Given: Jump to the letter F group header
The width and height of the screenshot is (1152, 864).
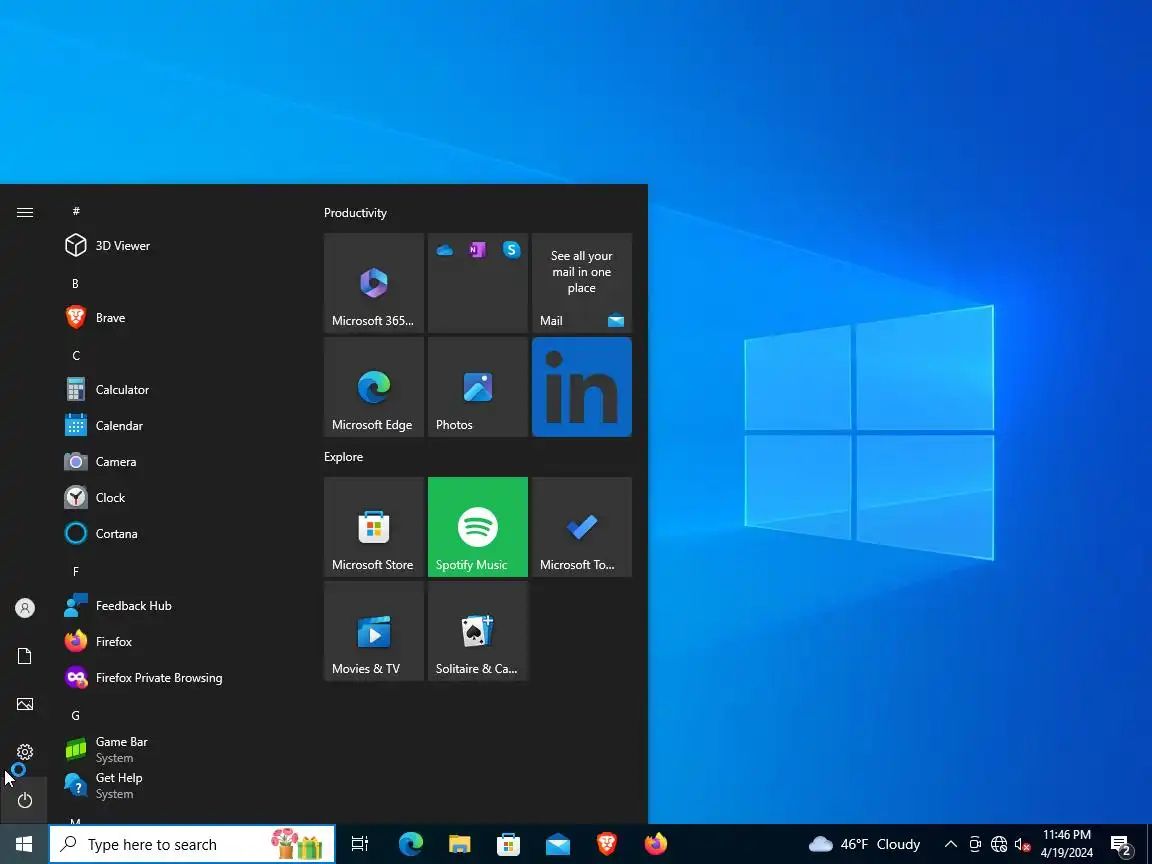Looking at the screenshot, I should pos(76,572).
